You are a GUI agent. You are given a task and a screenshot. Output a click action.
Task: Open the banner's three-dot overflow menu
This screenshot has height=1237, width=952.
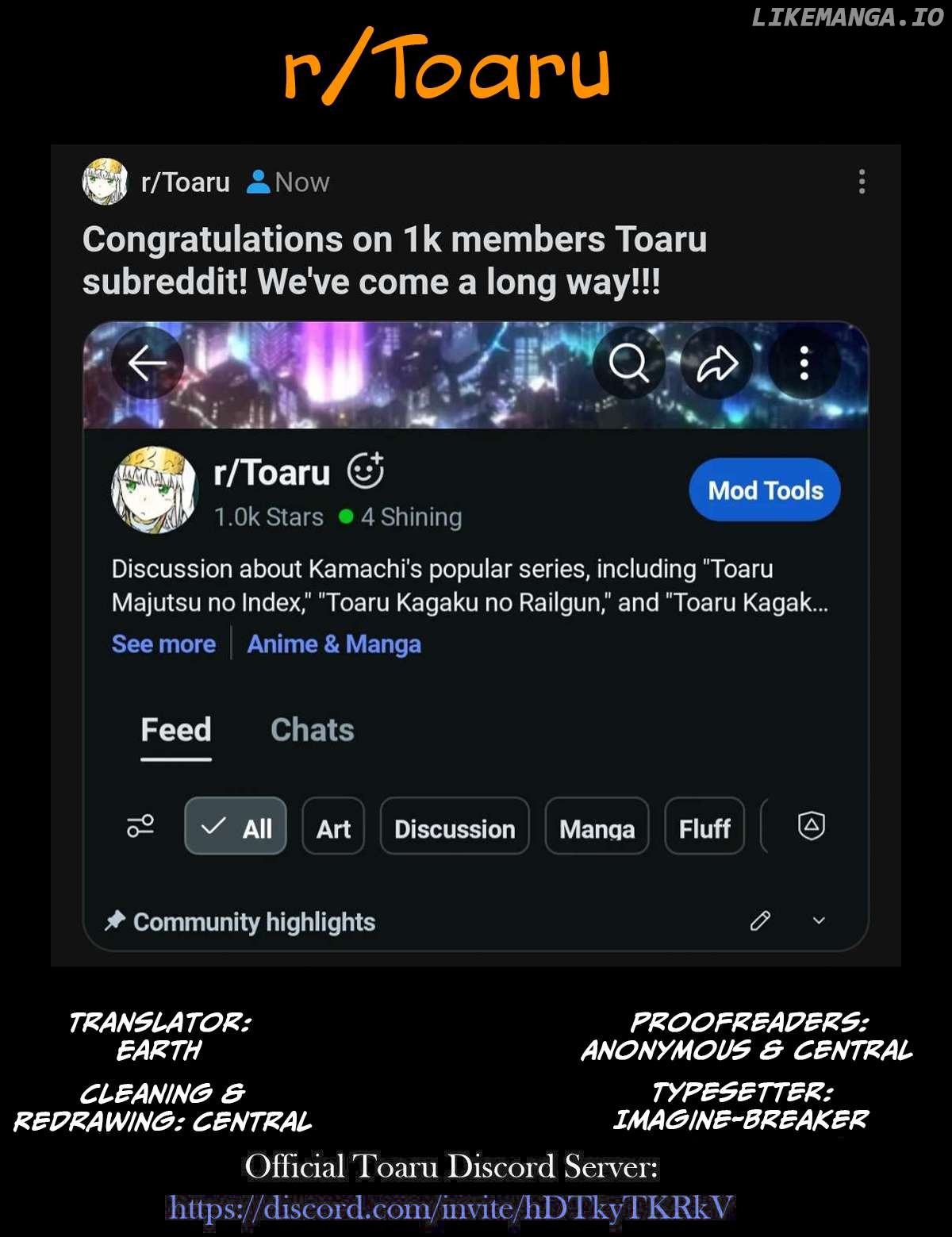pos(804,363)
